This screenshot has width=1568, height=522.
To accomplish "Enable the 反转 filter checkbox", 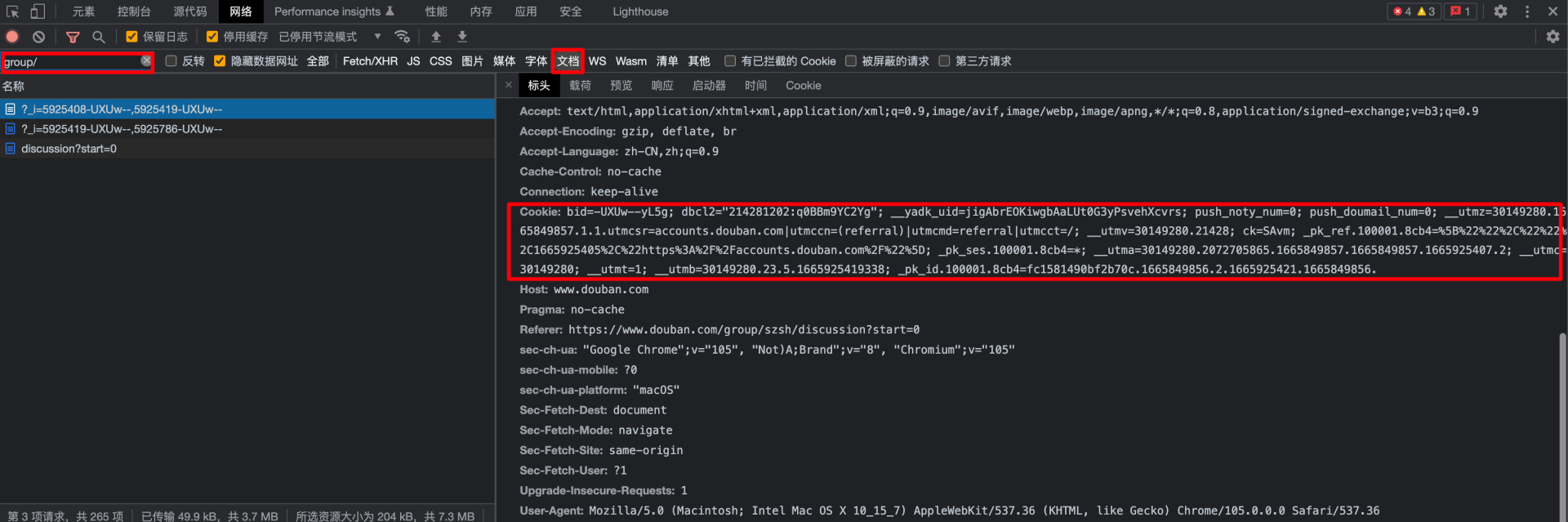I will point(171,61).
